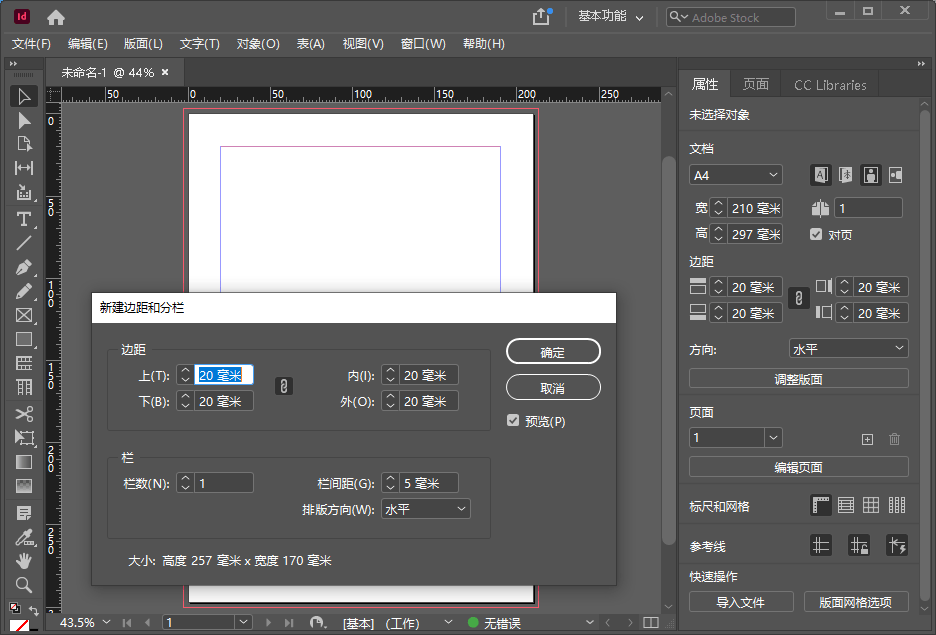The width and height of the screenshot is (936, 635).
Task: Toggle the 对页 facing pages checkbox
Action: pos(816,234)
